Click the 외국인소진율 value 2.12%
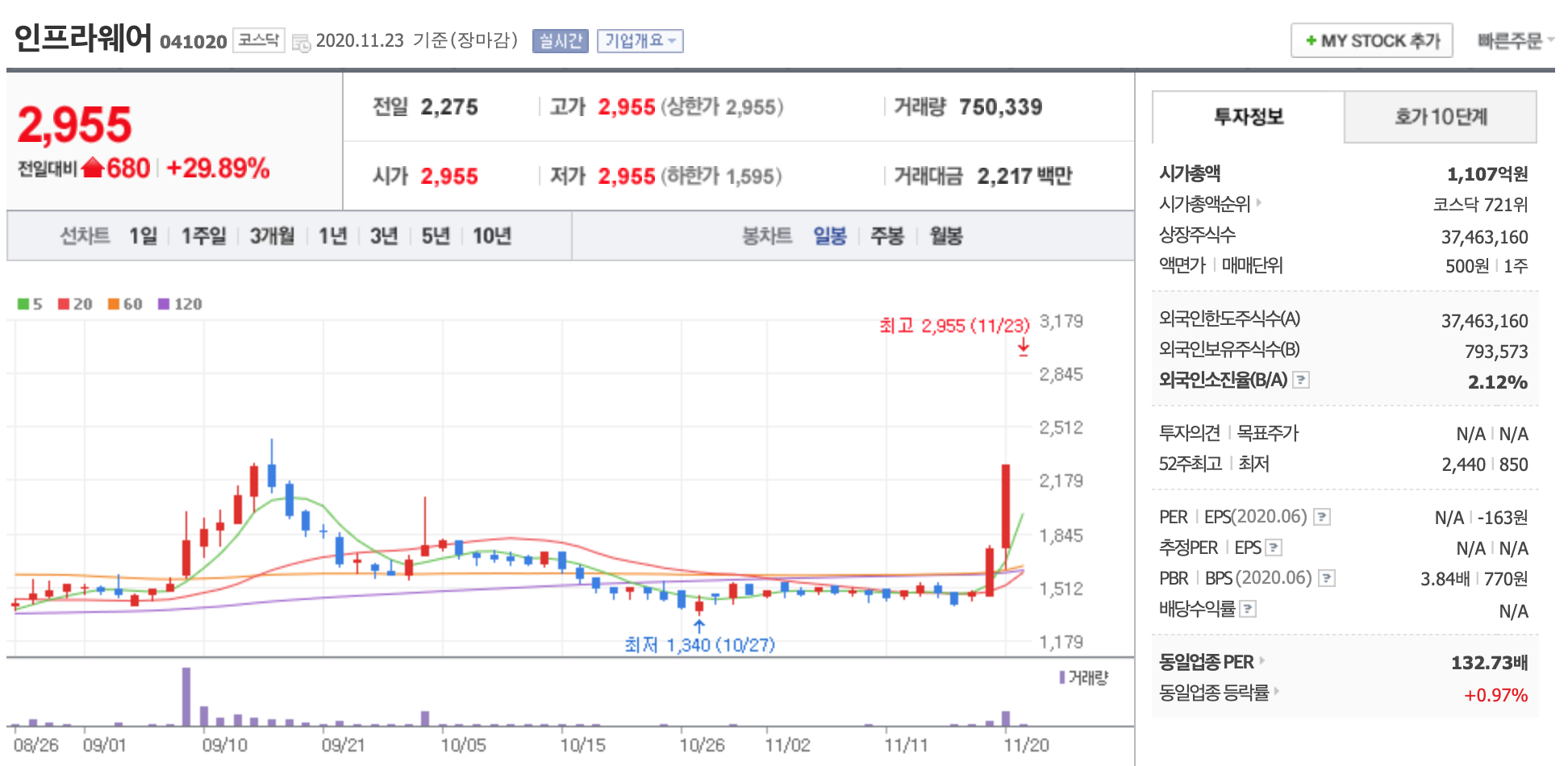Image resolution: width=1568 pixels, height=766 pixels. 1498,382
